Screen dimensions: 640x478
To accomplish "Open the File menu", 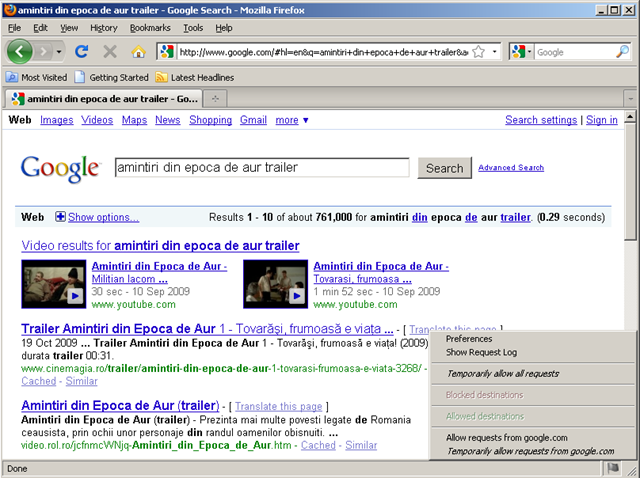I will 14,28.
